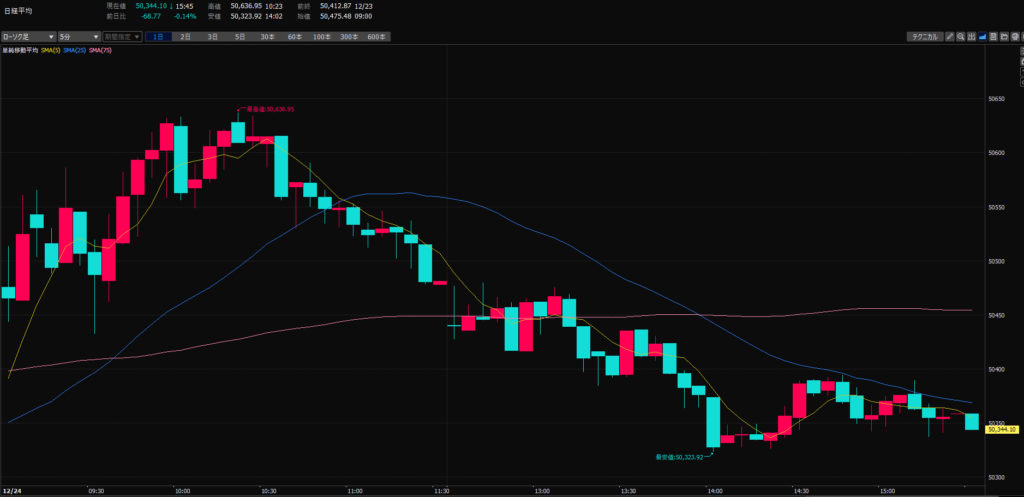Select the 1日 range tab

[158, 37]
